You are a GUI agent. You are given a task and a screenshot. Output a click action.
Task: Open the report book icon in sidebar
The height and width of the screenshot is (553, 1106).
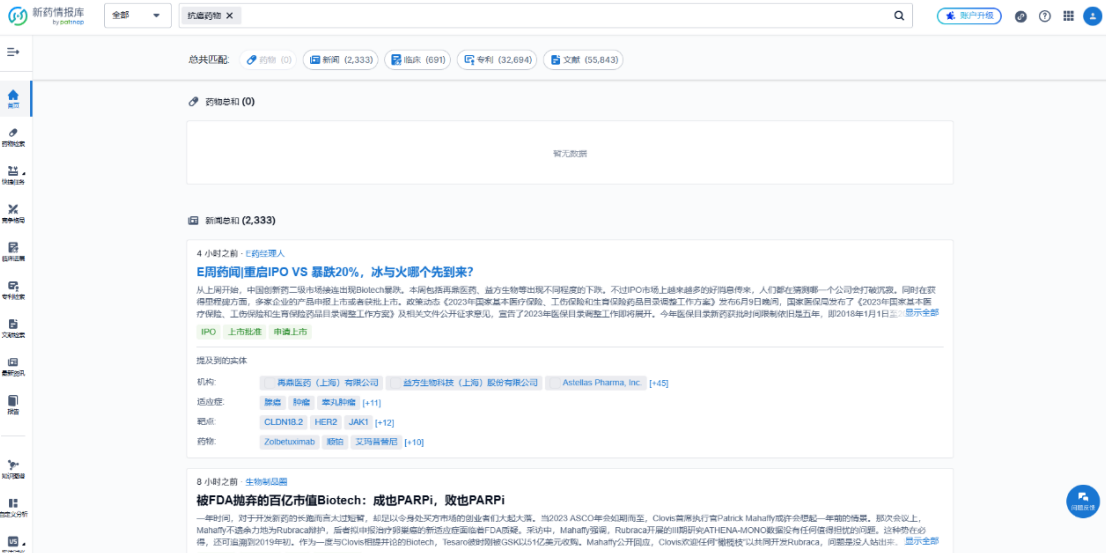coord(13,402)
